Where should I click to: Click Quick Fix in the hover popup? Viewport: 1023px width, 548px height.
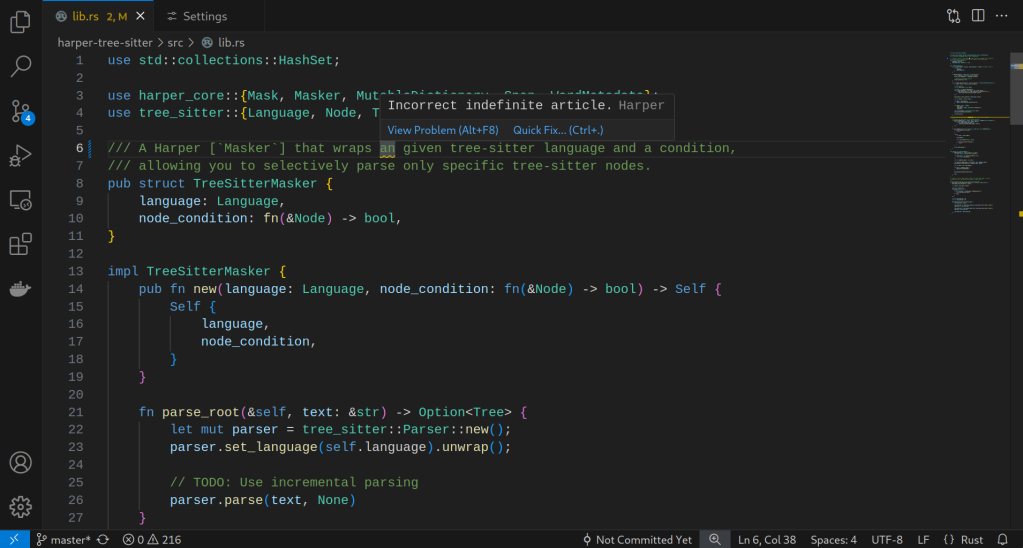558,130
